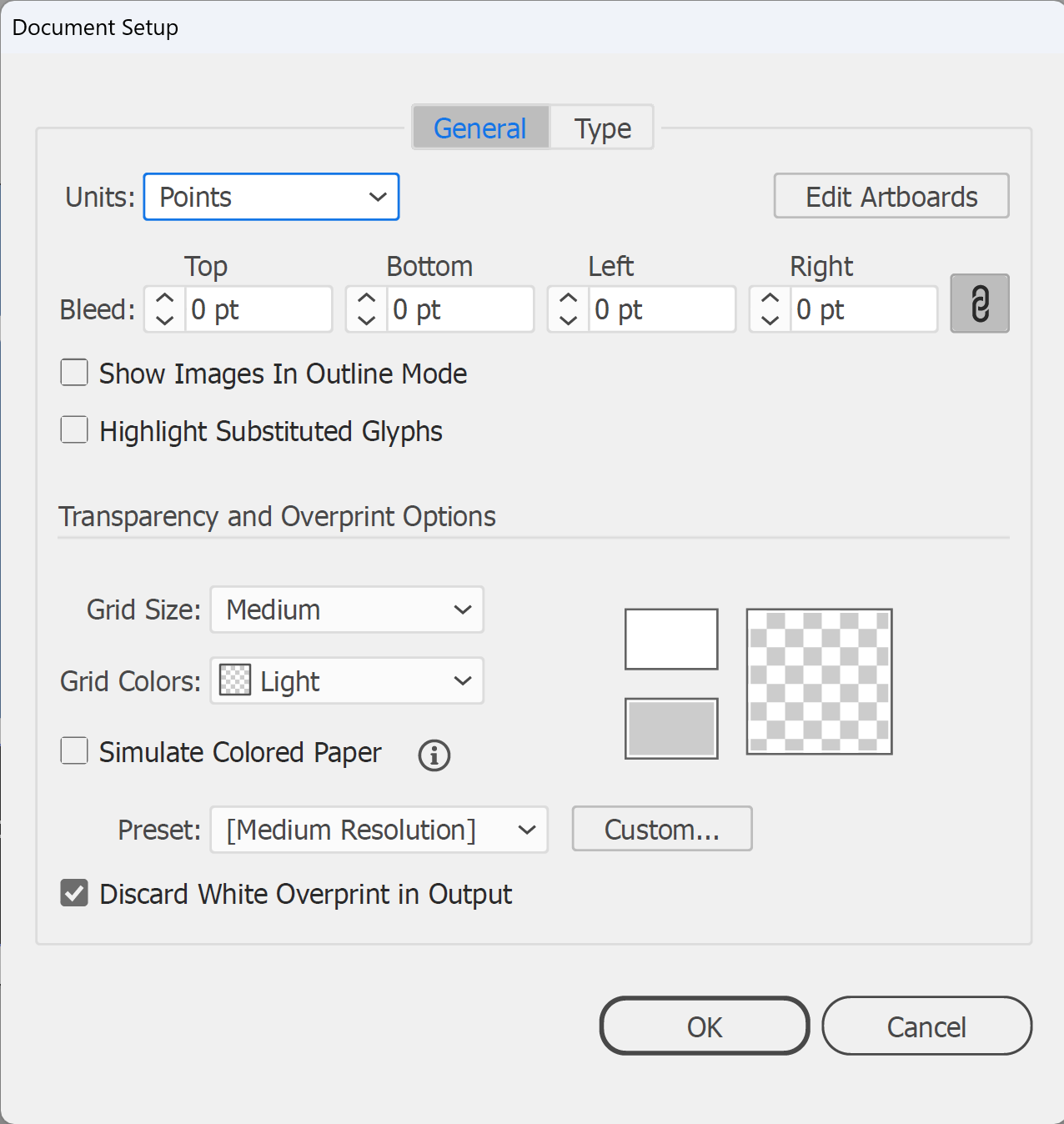
Task: Click the Bleed: label
Action: [98, 309]
